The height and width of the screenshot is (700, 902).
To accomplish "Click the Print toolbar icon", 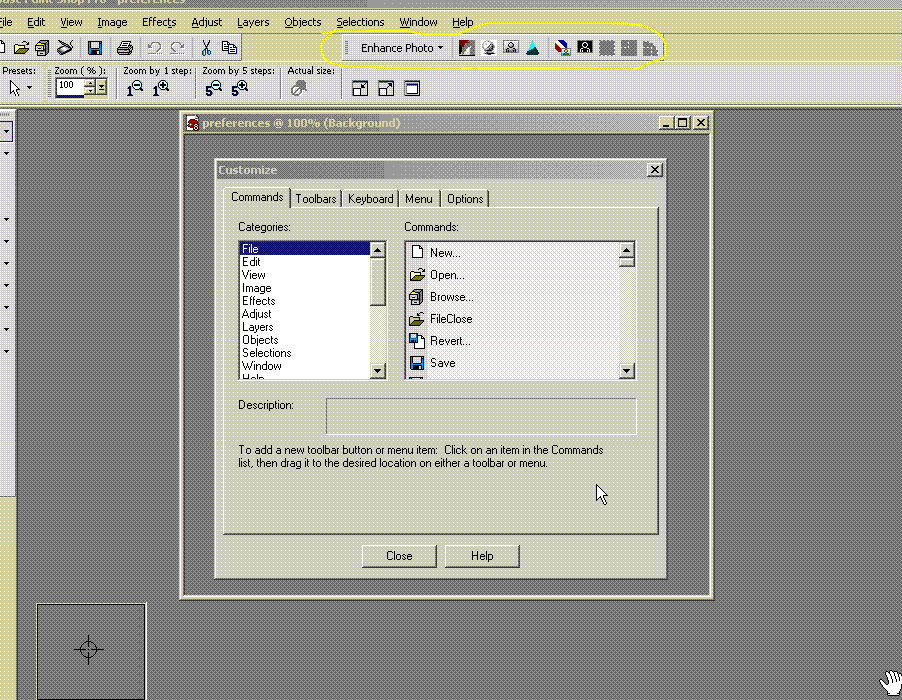I will click(125, 48).
